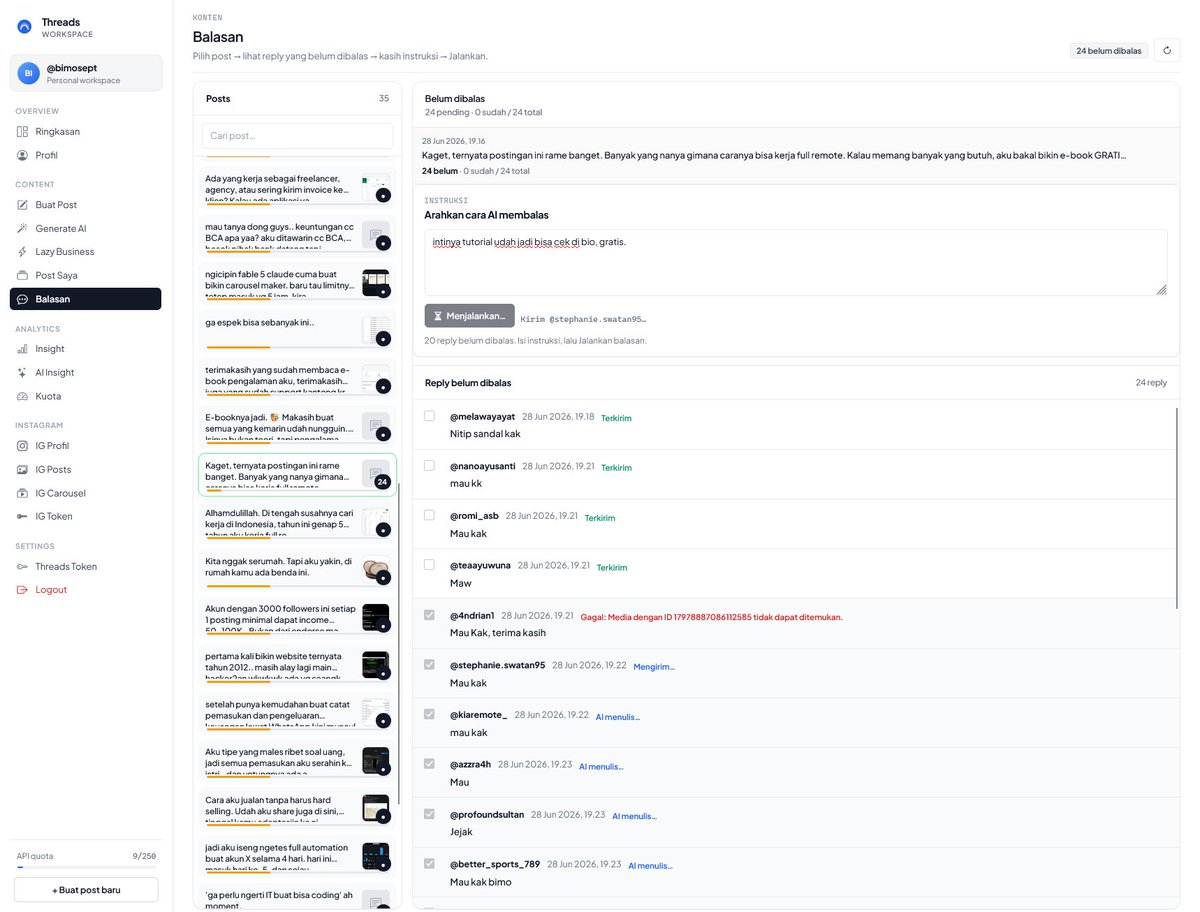The width and height of the screenshot is (1200, 912).
Task: Tick the checkbox for @romi_asb reply
Action: tap(429, 515)
